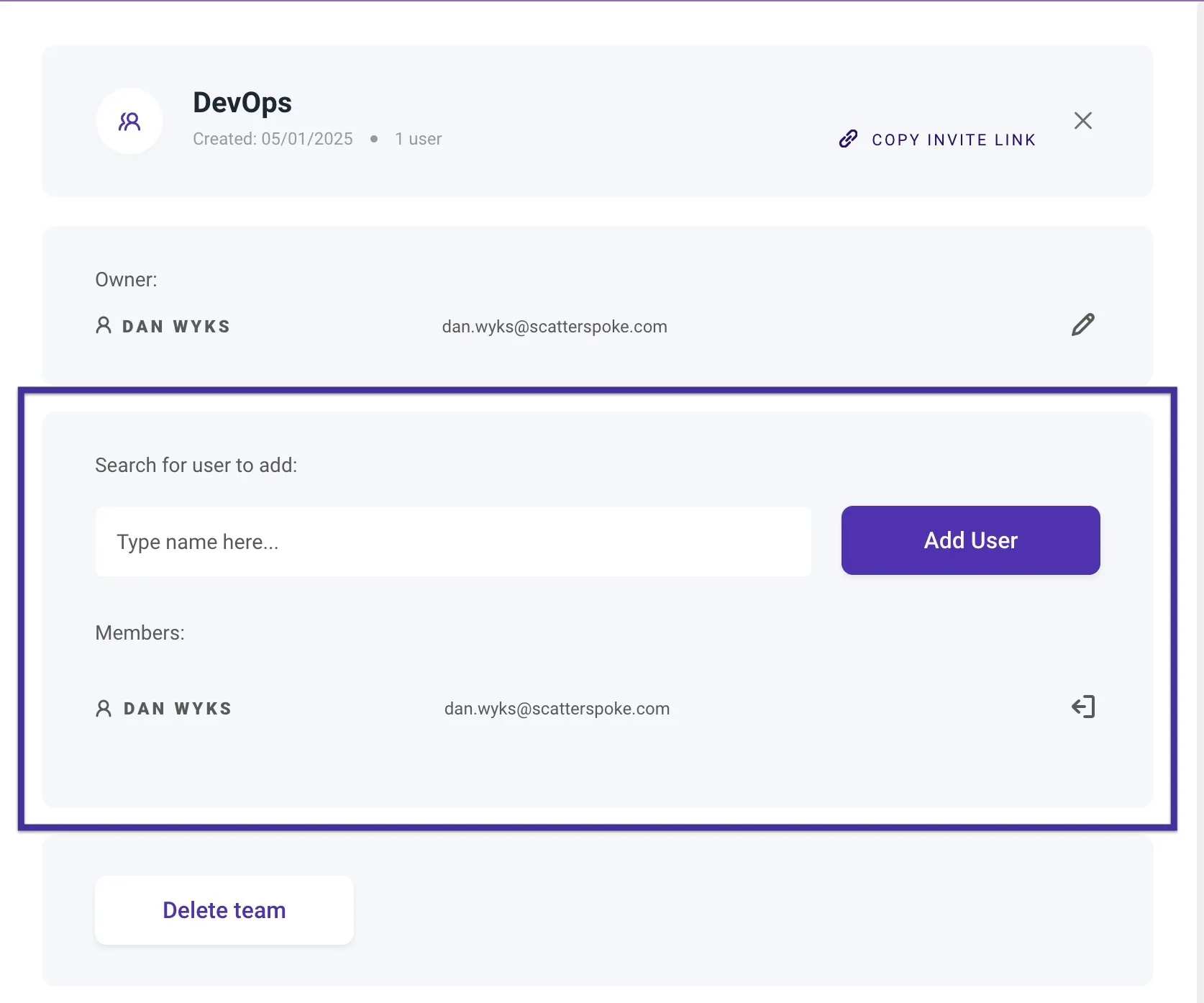Click the Delete team button
Image resolution: width=1204 pixels, height=1003 pixels.
[224, 910]
